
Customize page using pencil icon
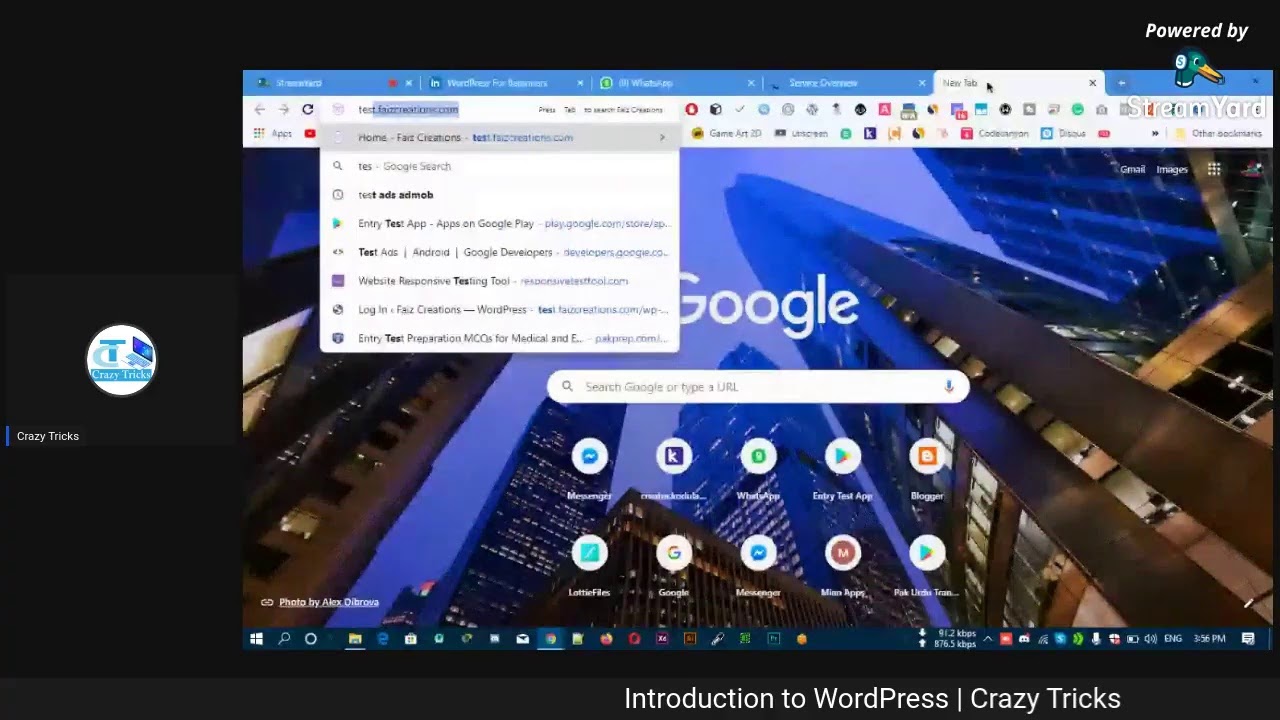pyautogui.click(x=1248, y=602)
